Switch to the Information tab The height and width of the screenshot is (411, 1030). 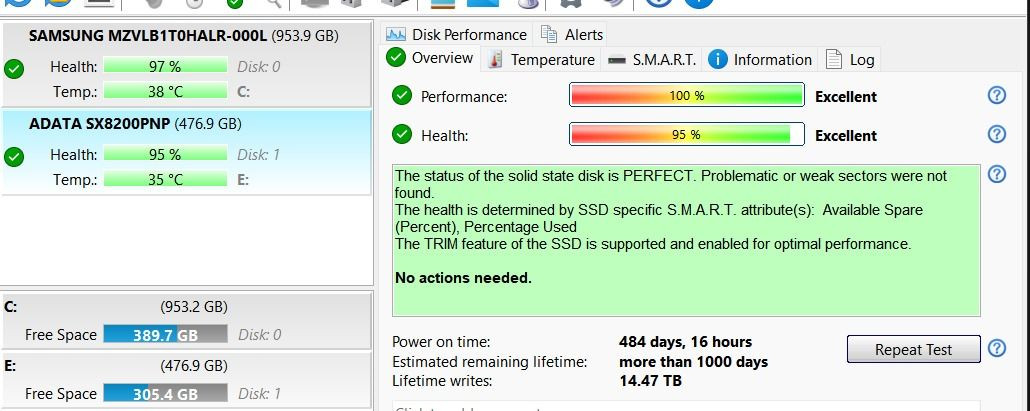pyautogui.click(x=760, y=60)
